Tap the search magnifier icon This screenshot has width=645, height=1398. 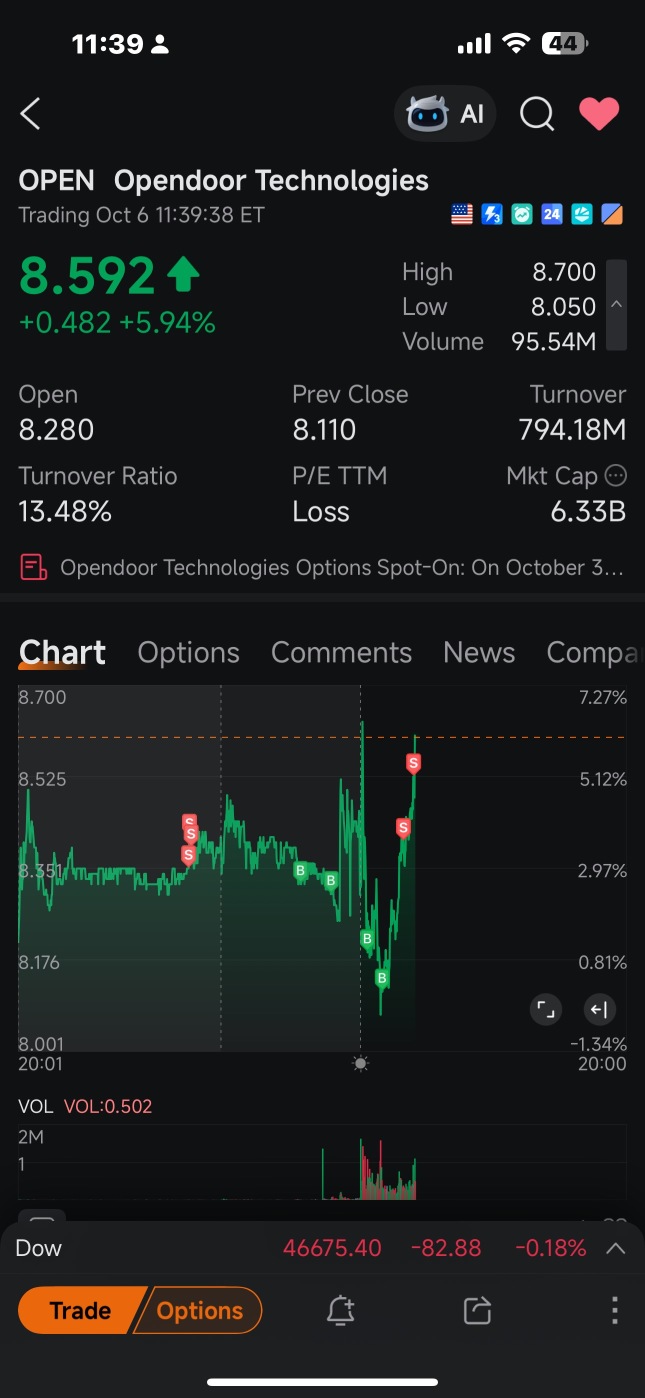pyautogui.click(x=537, y=114)
